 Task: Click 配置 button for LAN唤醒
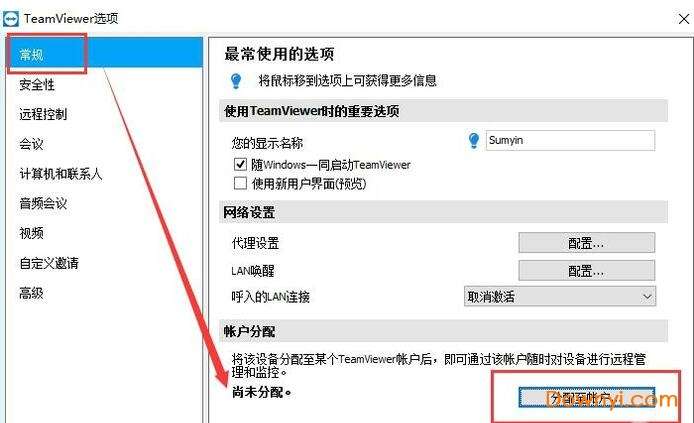(586, 270)
